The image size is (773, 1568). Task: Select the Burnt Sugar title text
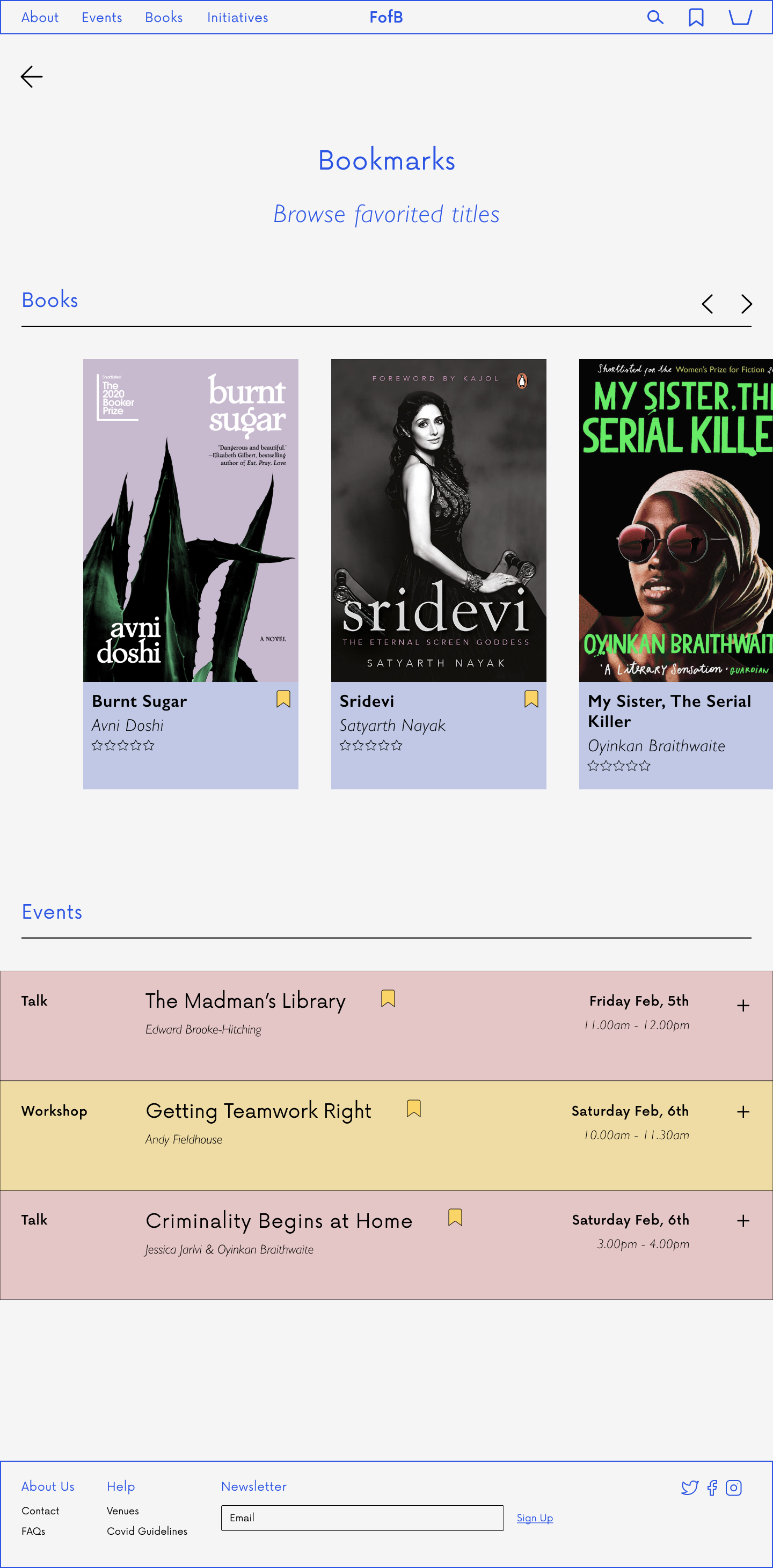[140, 701]
